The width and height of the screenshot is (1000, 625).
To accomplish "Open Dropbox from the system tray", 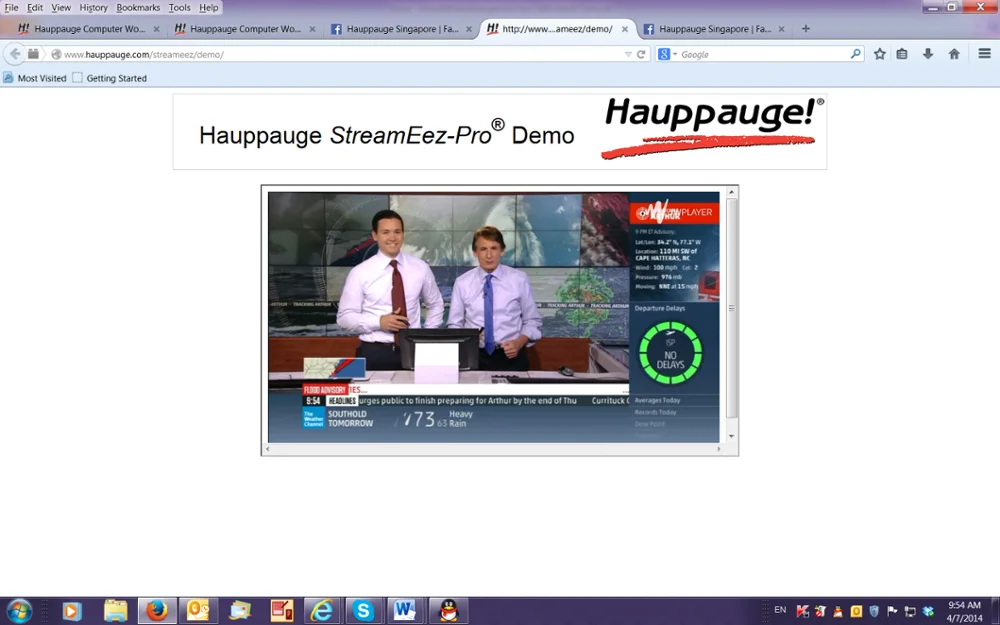I will pyautogui.click(x=929, y=610).
